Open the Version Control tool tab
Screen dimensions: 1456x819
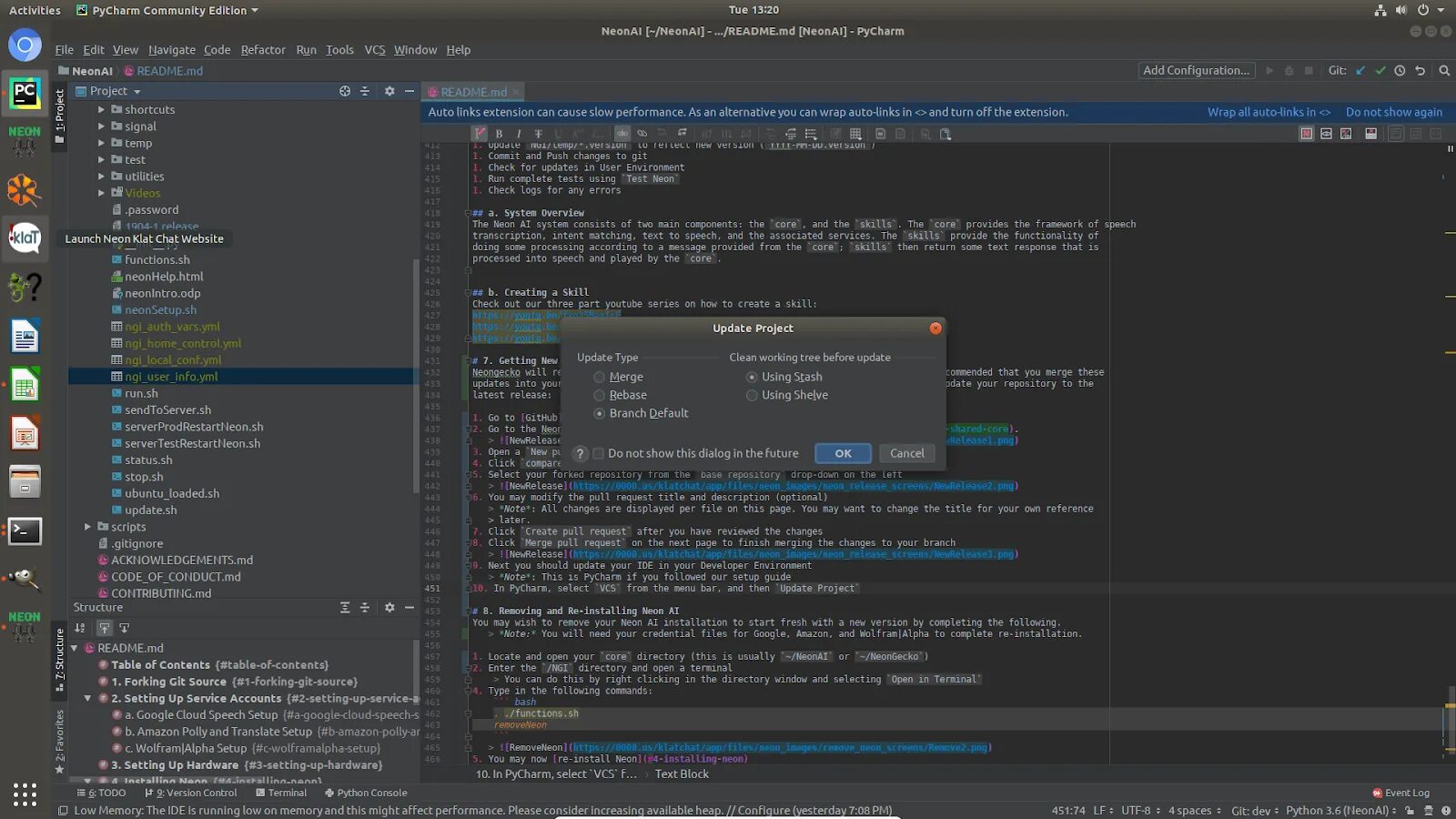pos(190,793)
